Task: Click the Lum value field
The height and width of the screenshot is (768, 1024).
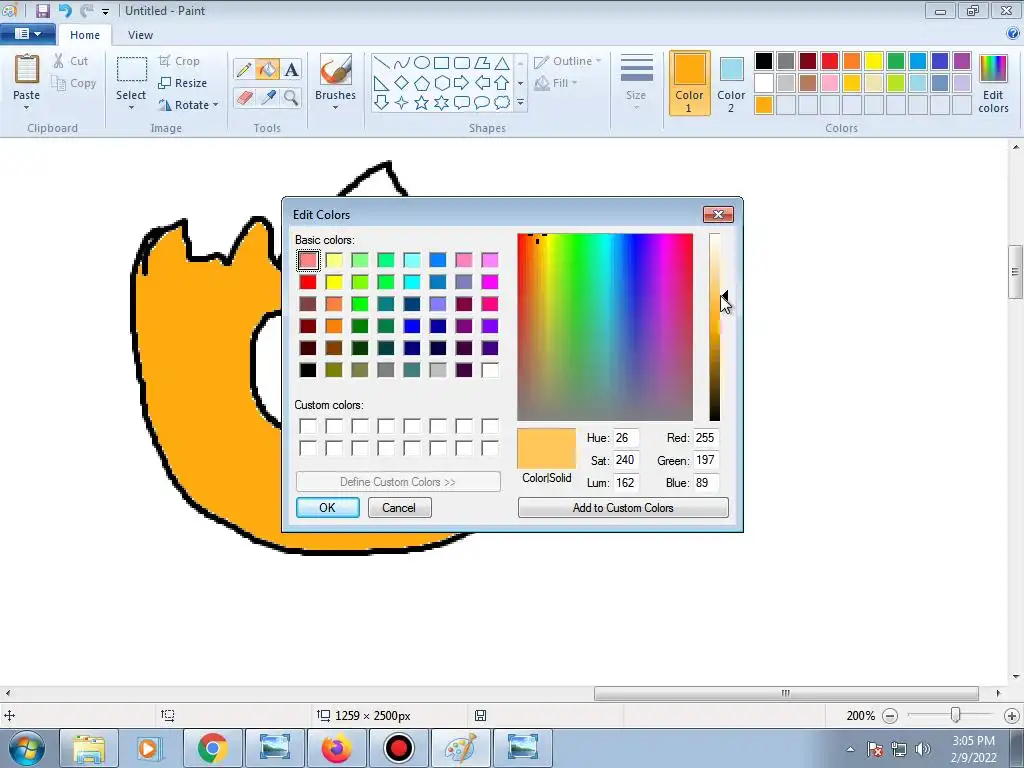Action: coord(626,483)
